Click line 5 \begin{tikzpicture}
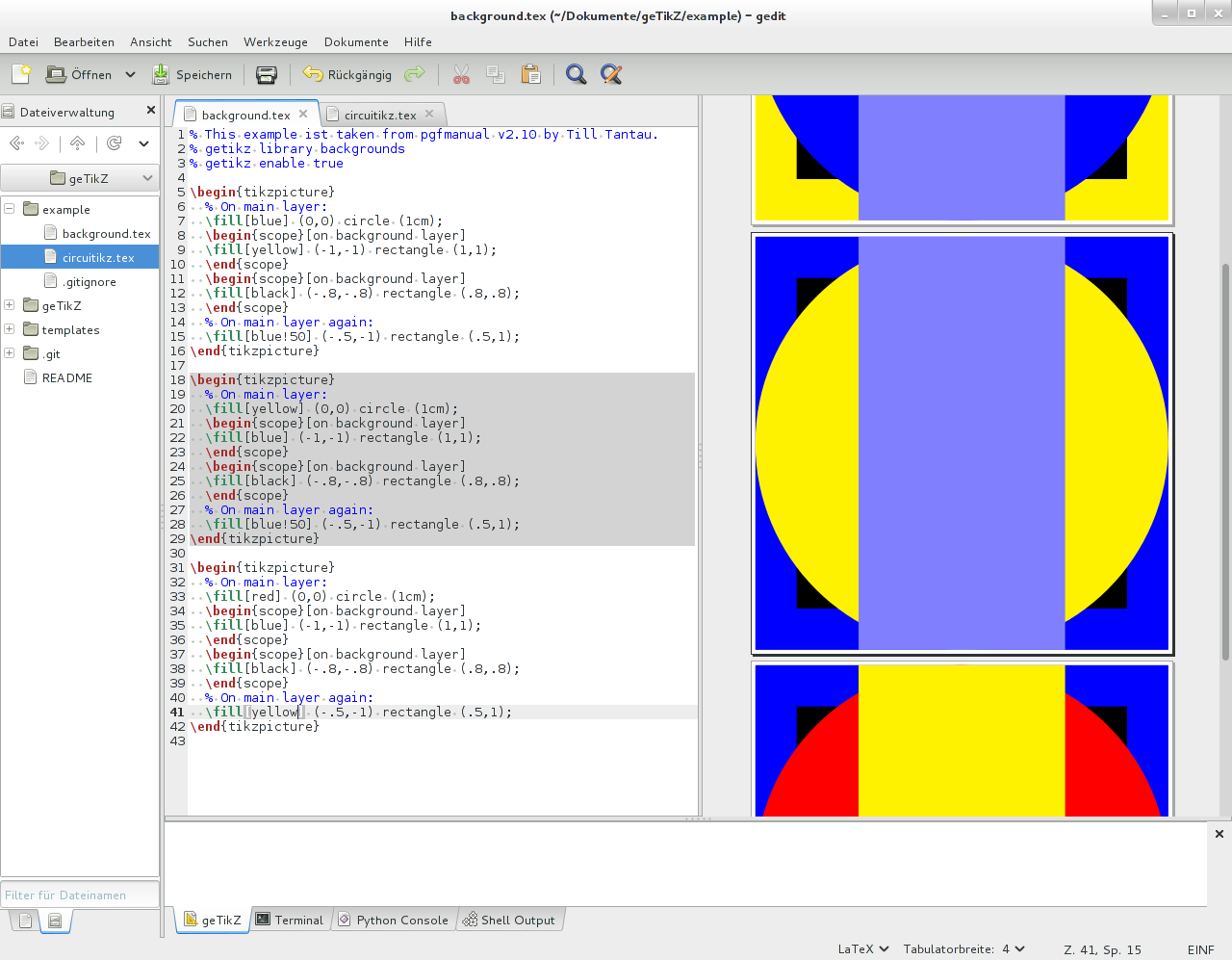Viewport: 1232px width, 960px height. coord(263,192)
